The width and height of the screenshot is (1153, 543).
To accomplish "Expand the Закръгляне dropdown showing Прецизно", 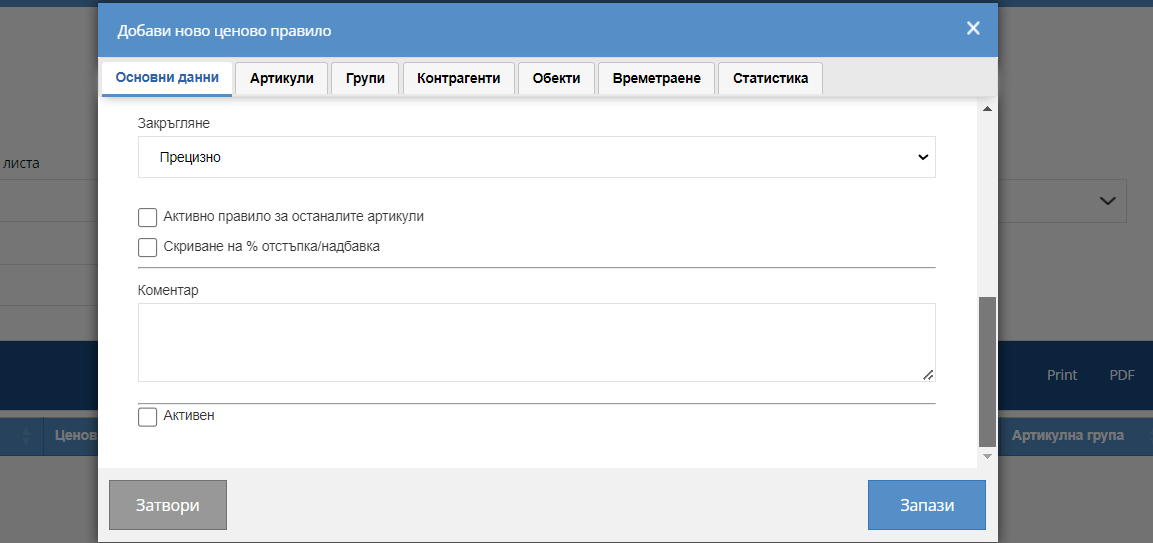I will 537,157.
